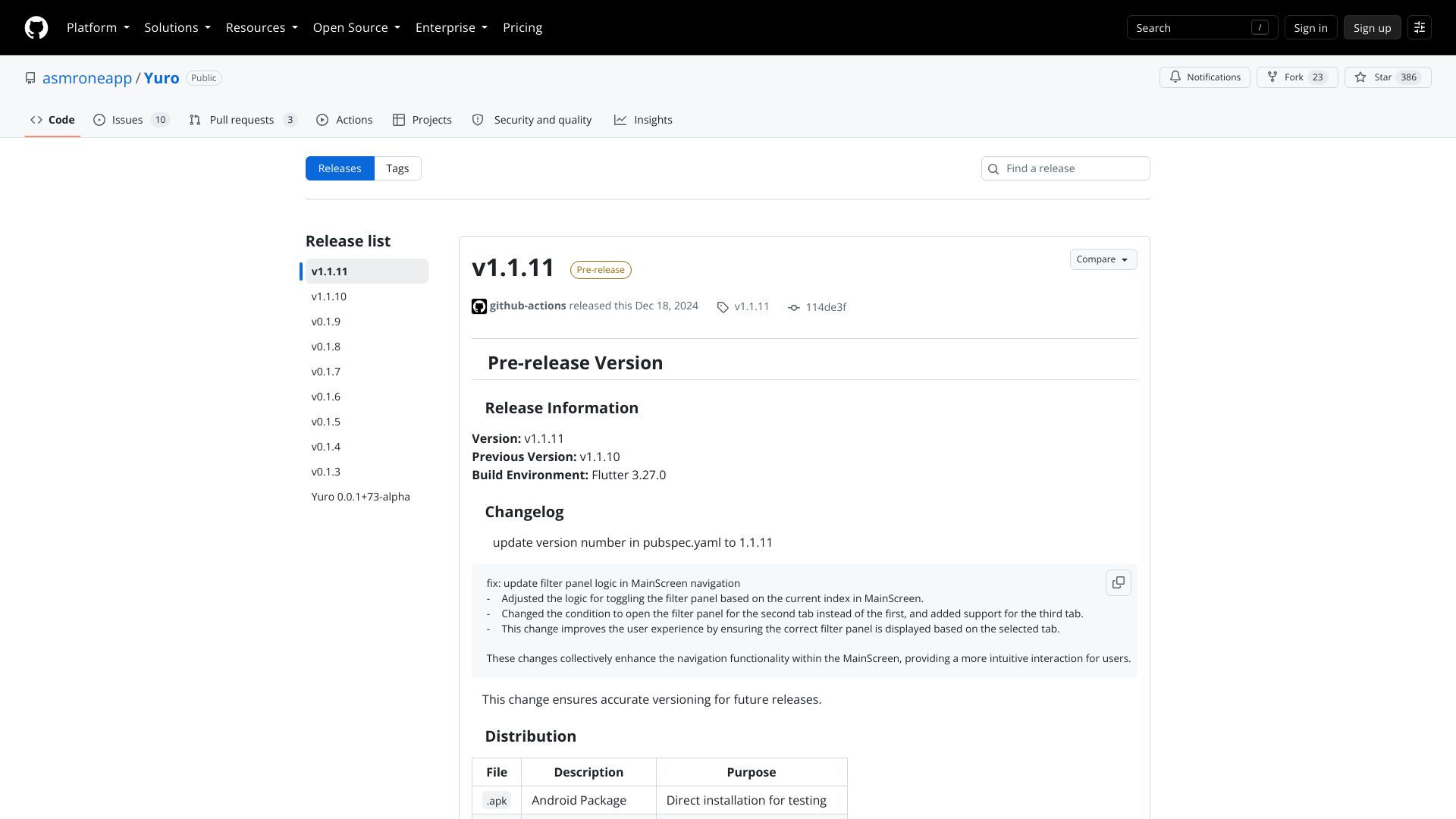The image size is (1456, 819).
Task: Select v1.1.10 in release list
Action: pos(367,297)
